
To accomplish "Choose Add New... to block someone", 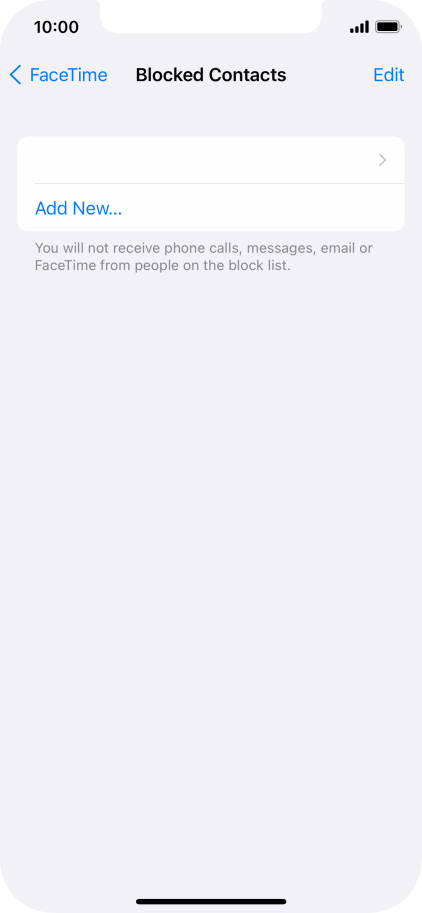I will click(x=79, y=208).
